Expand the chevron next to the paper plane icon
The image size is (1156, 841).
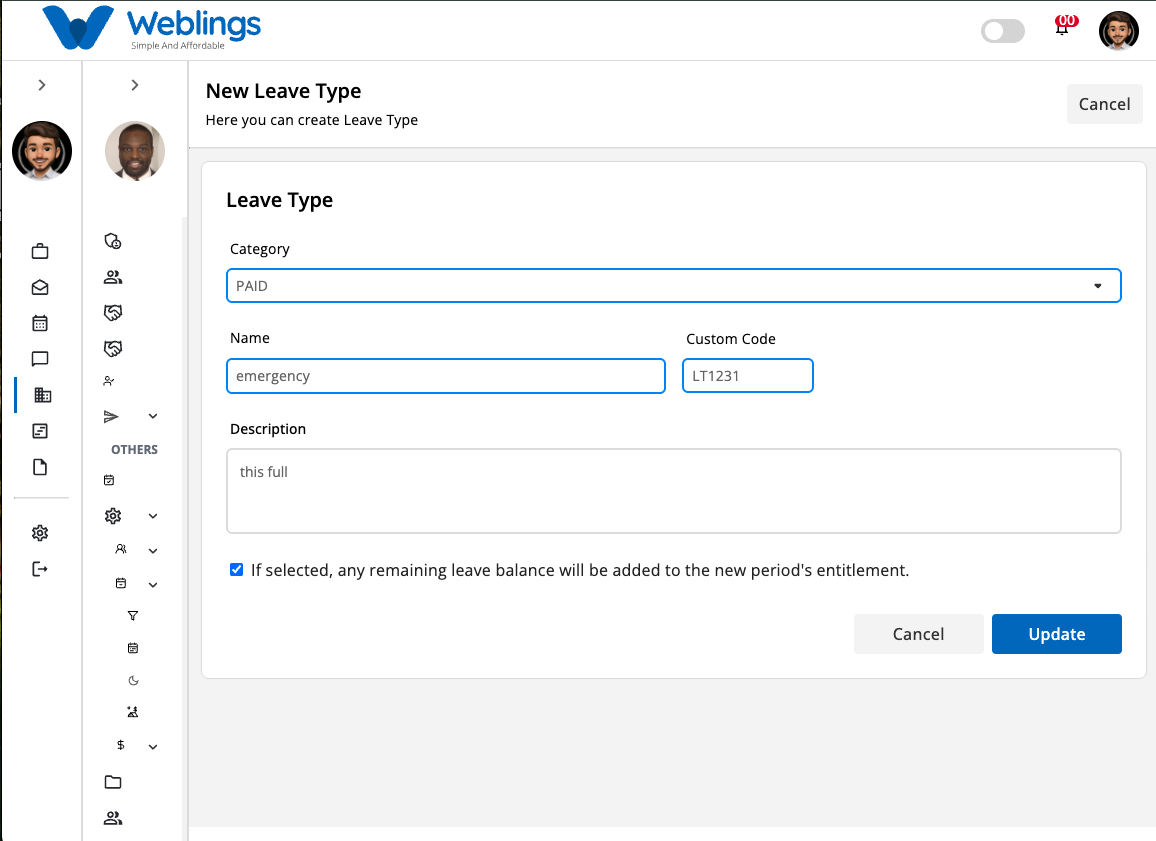click(153, 416)
